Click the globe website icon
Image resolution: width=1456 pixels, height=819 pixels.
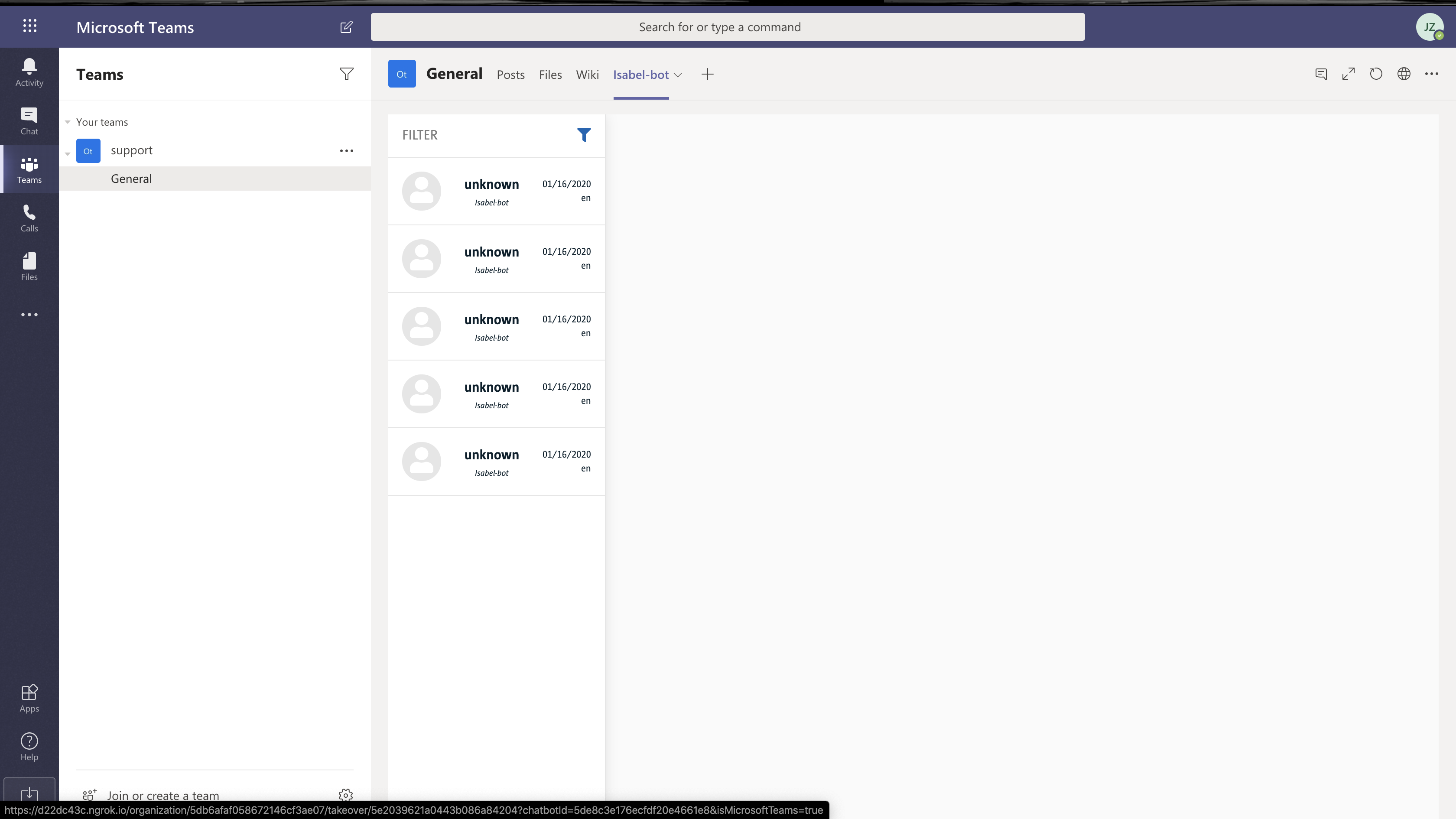coord(1404,74)
